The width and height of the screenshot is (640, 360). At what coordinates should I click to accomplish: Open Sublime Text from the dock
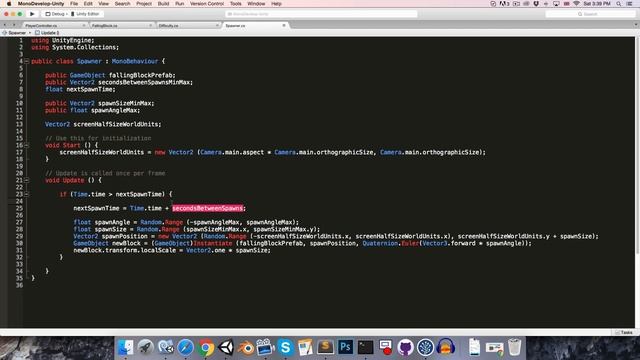(325, 348)
